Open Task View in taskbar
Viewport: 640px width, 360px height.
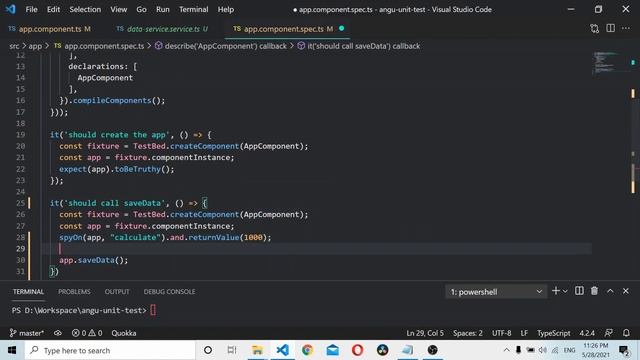click(232, 350)
